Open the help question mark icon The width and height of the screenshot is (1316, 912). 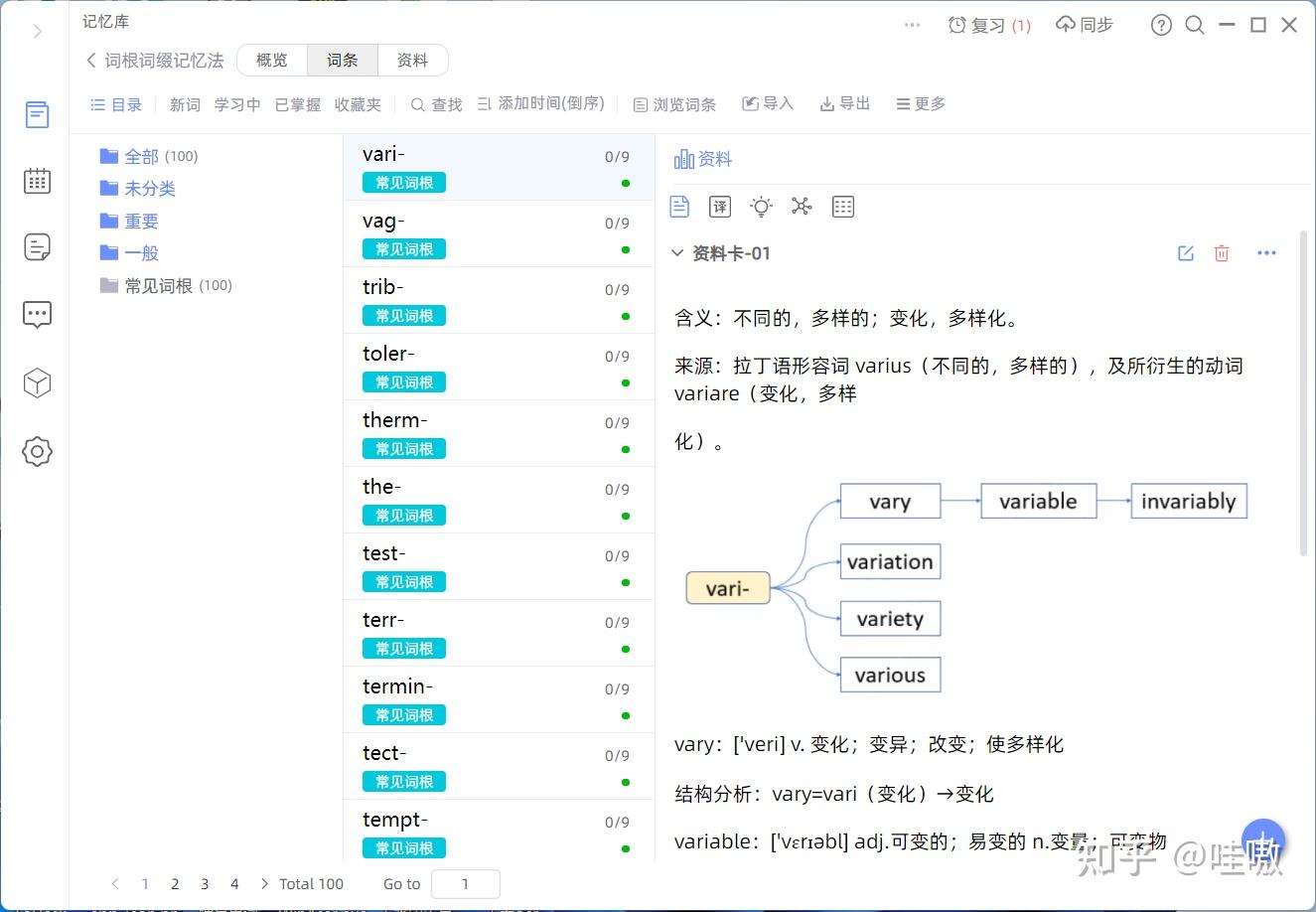pyautogui.click(x=1161, y=25)
